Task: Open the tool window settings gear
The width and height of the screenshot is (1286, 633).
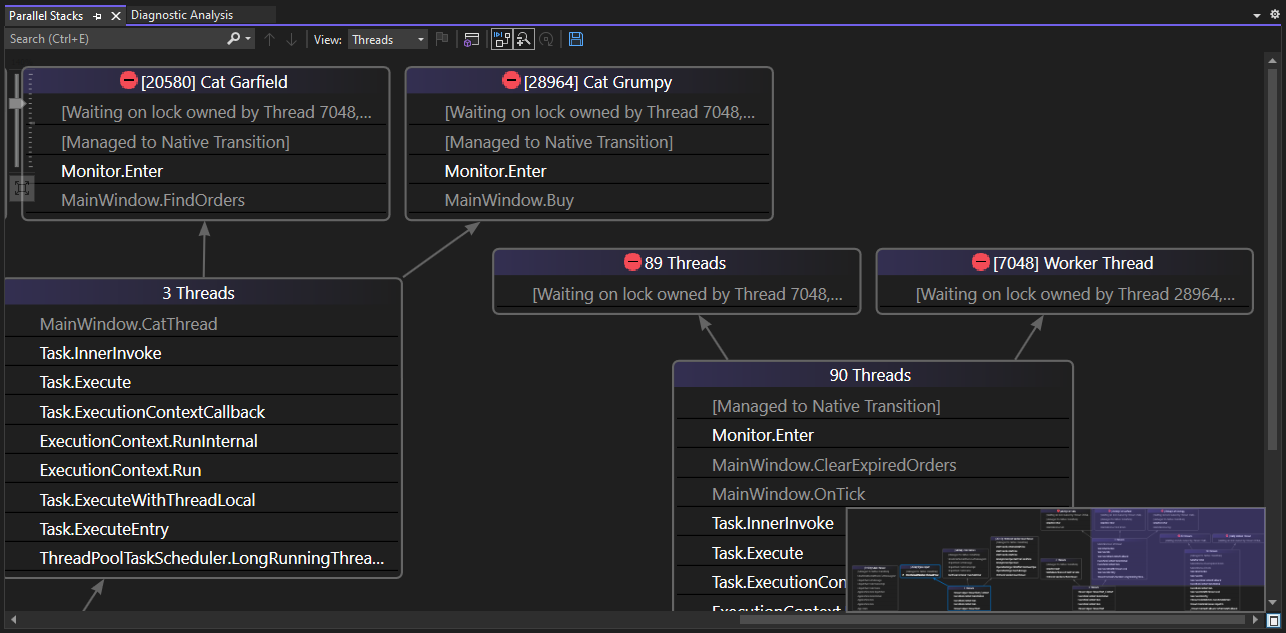Action: (1274, 15)
